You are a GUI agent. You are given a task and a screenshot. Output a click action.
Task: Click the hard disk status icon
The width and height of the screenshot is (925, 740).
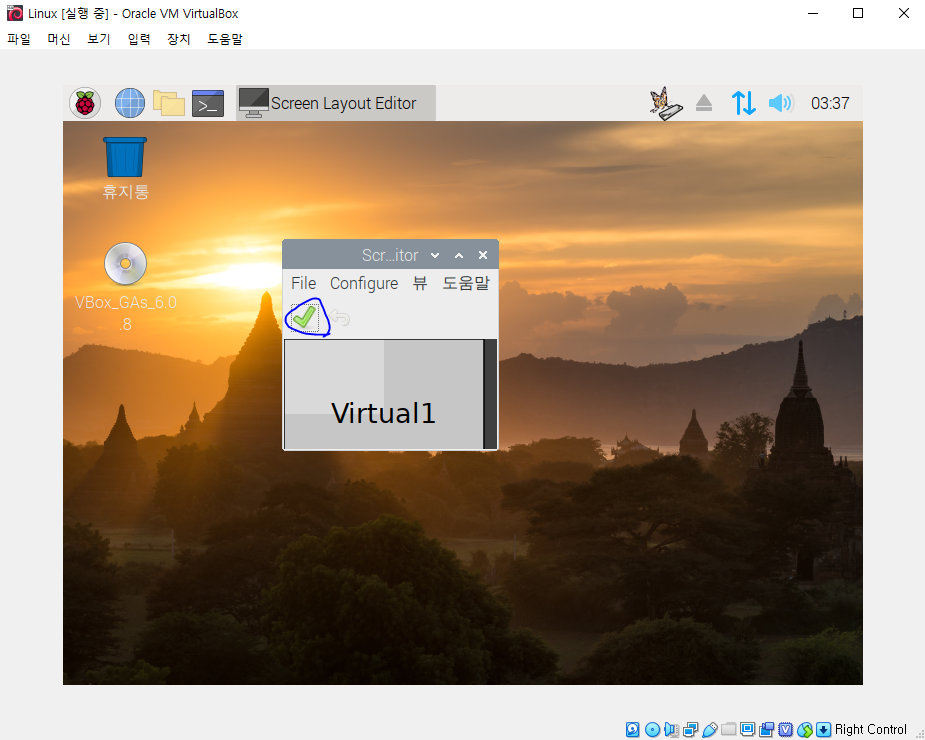tap(632, 729)
